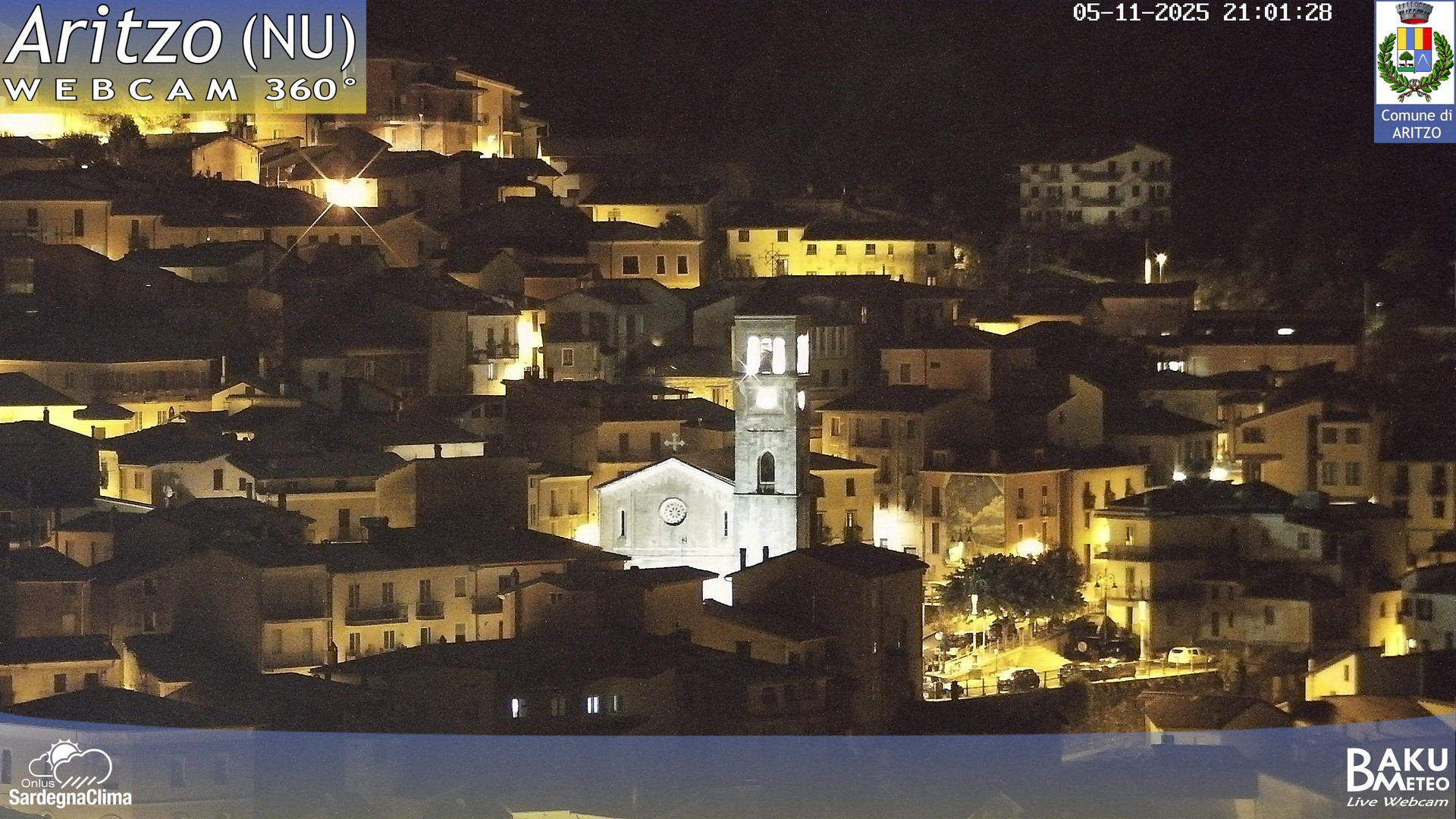
Task: Click the red quarter of the heraldic shield
Action: (1426, 39)
